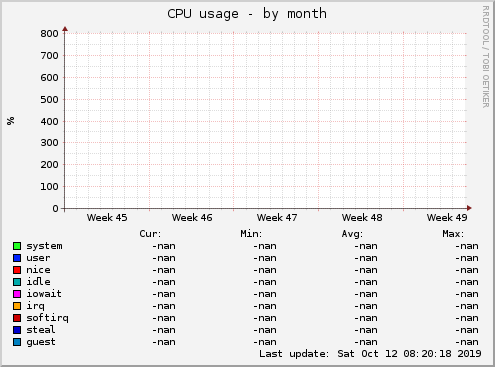Click the system row Cur value
The image size is (495, 367).
[x=164, y=246]
